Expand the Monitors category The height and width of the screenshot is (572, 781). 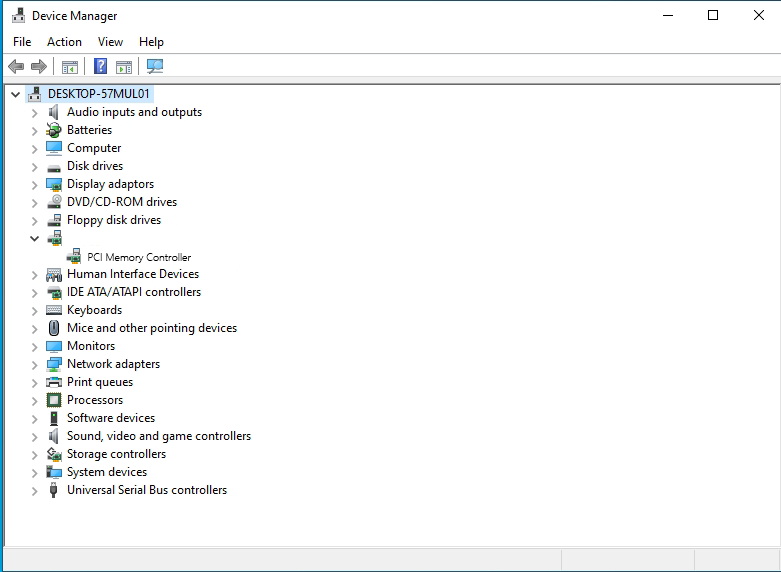tap(34, 347)
